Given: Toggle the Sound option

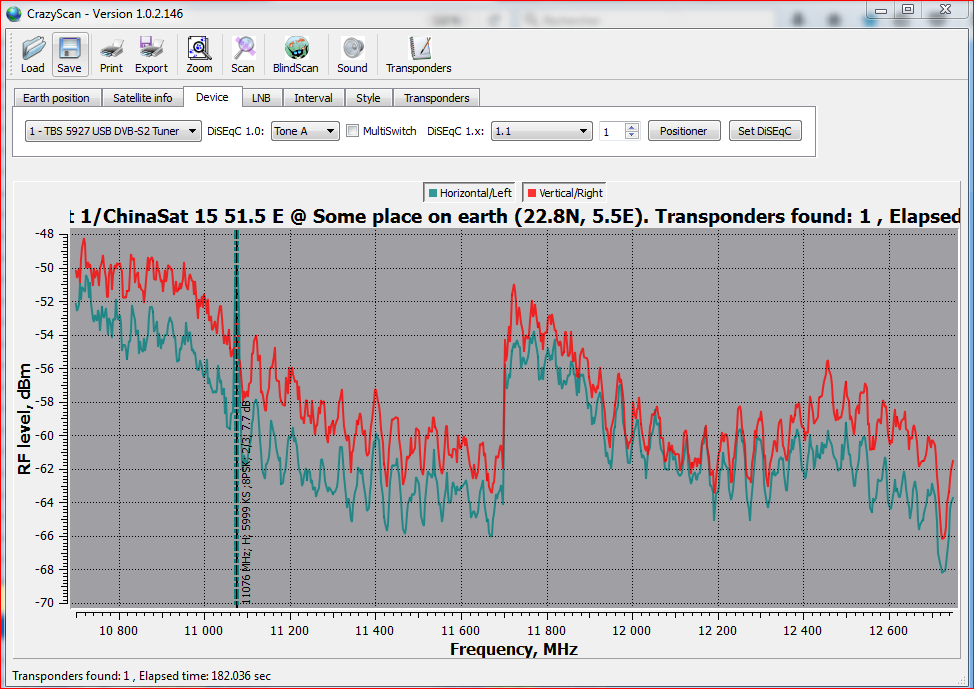Looking at the screenshot, I should pyautogui.click(x=352, y=54).
